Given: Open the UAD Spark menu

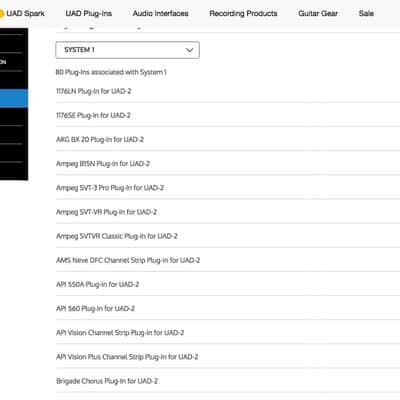Looking at the screenshot, I should (x=25, y=14).
